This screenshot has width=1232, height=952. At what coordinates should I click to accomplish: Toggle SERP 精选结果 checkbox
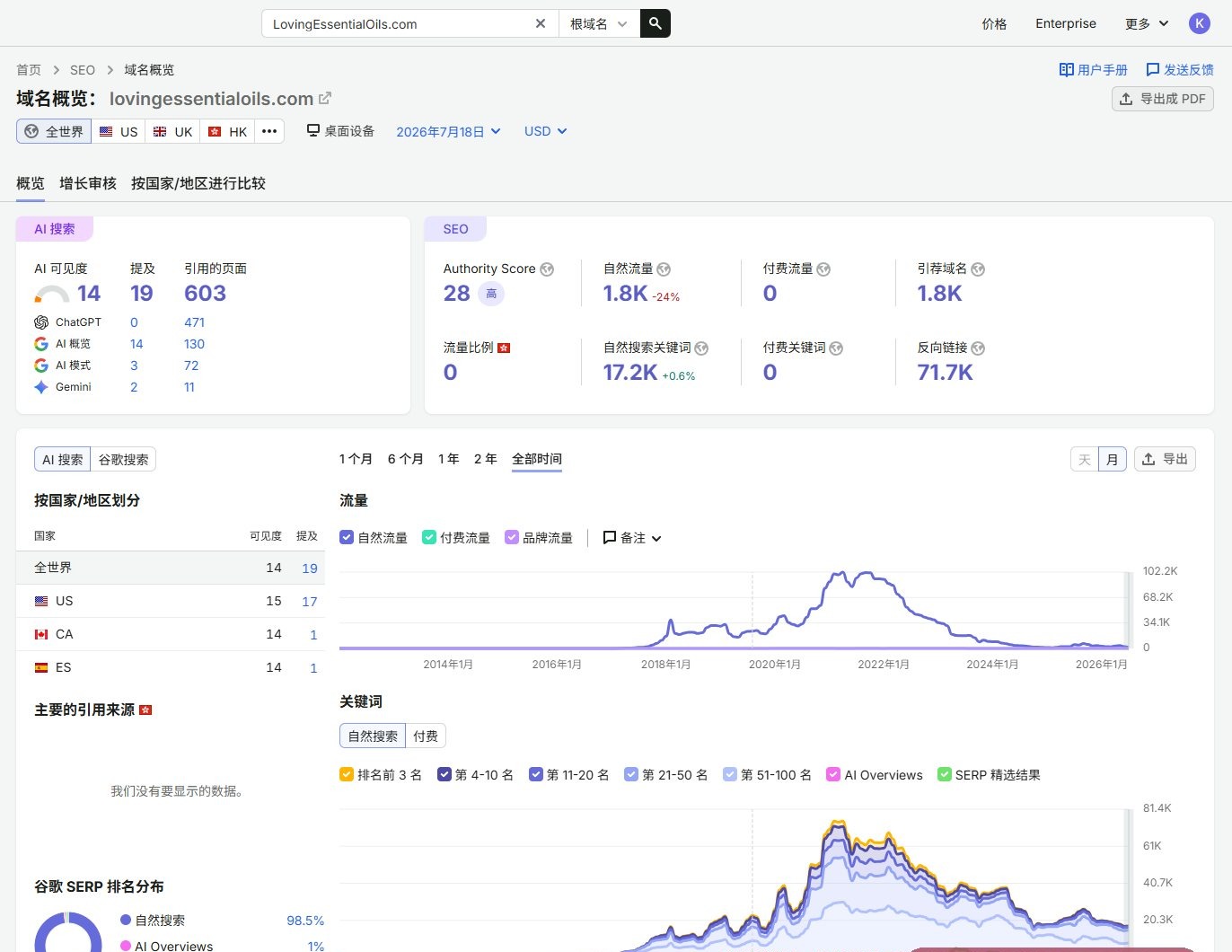pyautogui.click(x=945, y=774)
